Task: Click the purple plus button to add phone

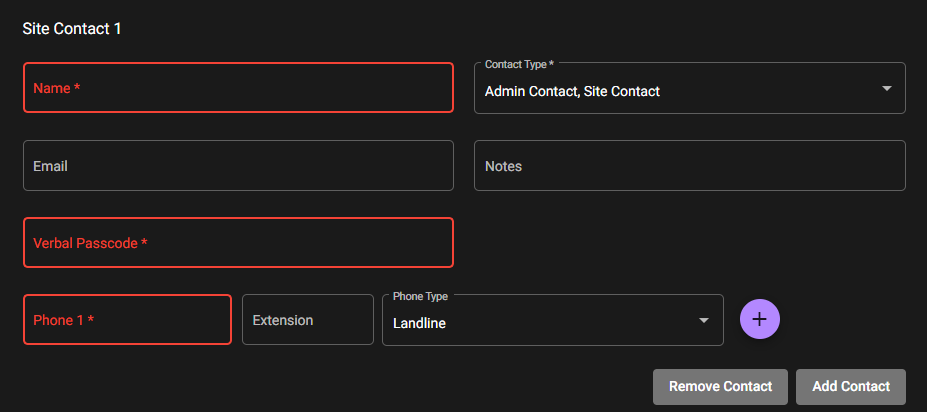Action: [760, 319]
